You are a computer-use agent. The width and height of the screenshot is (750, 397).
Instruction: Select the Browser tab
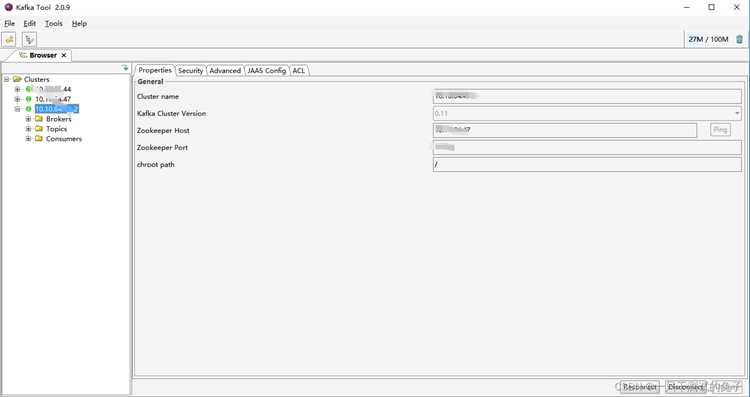click(43, 55)
